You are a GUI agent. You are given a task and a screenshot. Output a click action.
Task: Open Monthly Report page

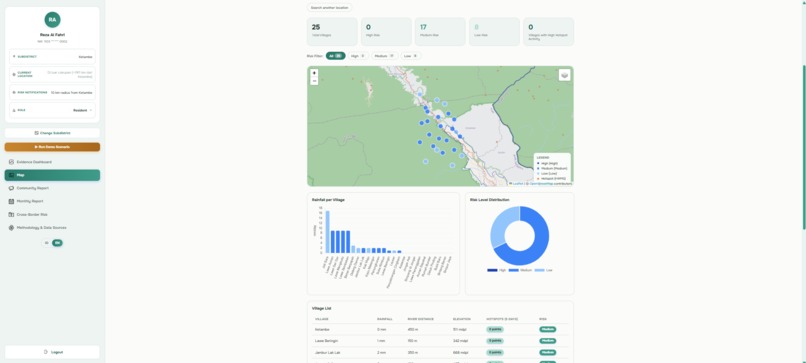[x=52, y=201]
